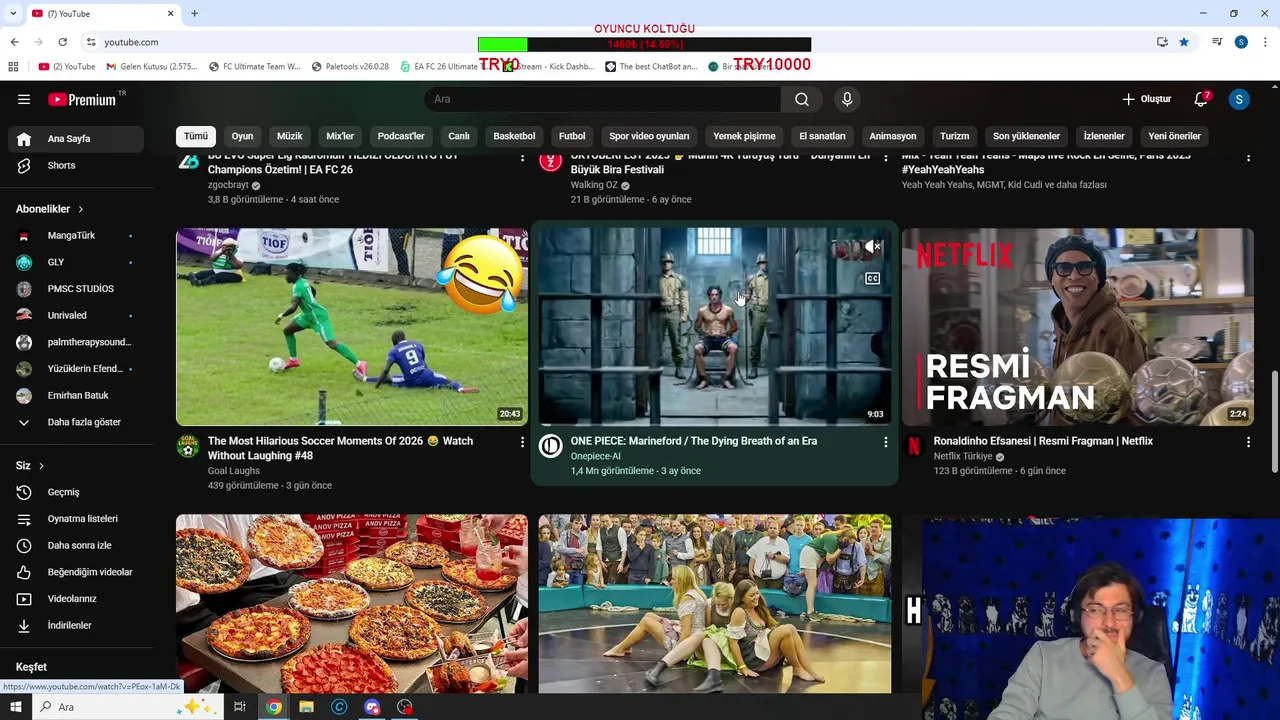Expand the Abonelikler section chevron
Viewport: 1280px width, 720px height.
[x=80, y=209]
